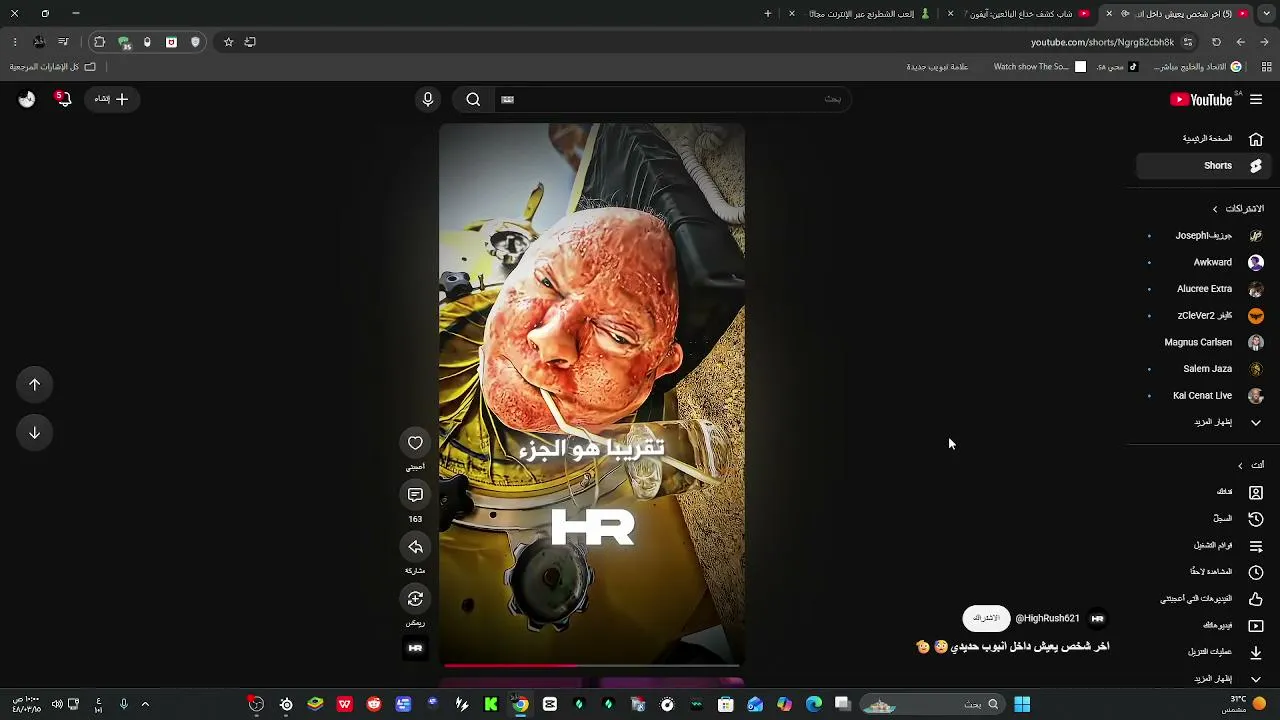Open the Salem Jaza channel

coord(1205,369)
